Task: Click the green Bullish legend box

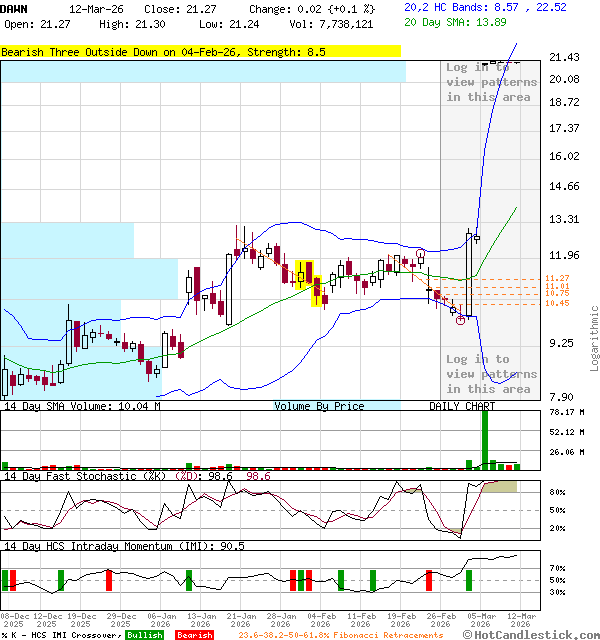Action: click(145, 635)
